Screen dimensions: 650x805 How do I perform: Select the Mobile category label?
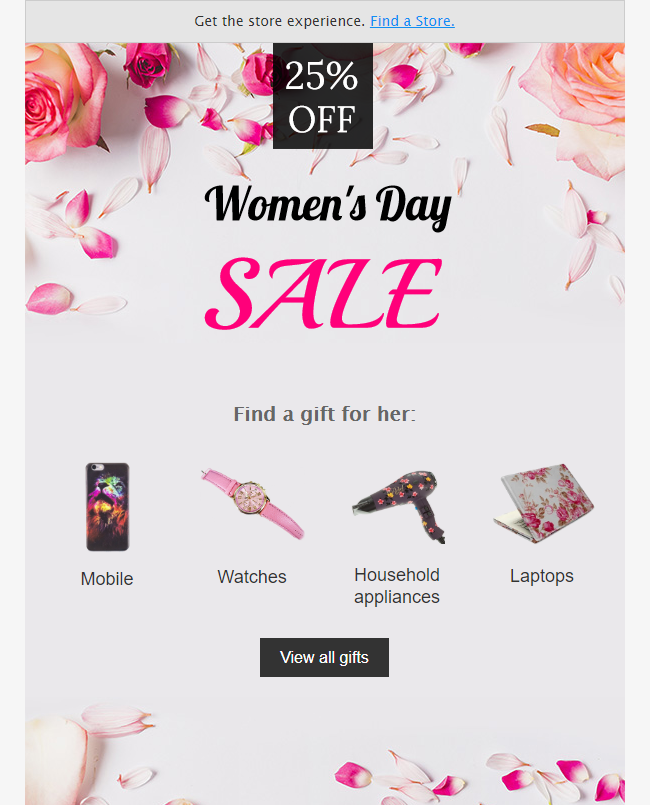click(x=107, y=579)
